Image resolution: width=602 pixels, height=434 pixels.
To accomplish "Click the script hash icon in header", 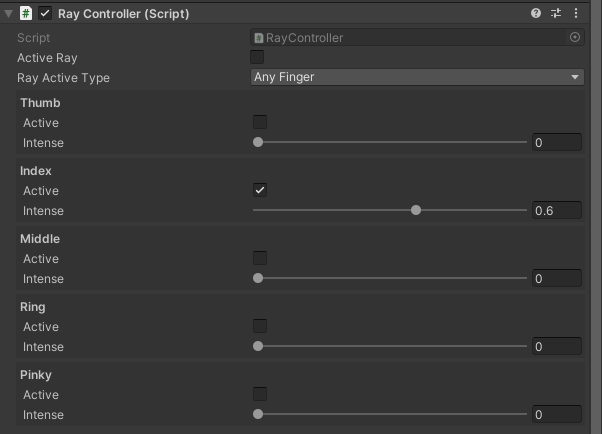I will pos(26,14).
